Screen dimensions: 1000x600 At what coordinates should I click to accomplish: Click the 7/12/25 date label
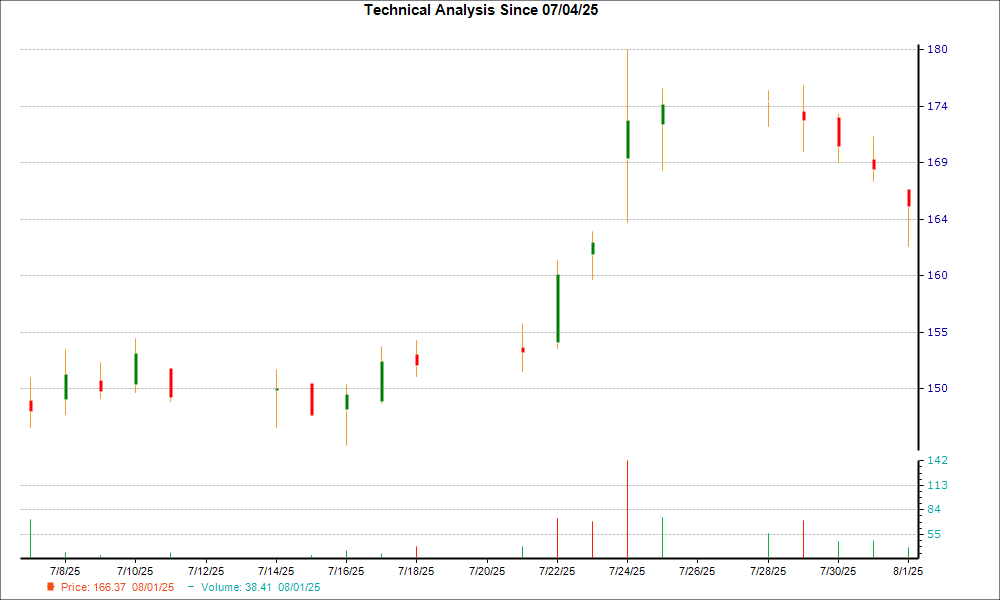(x=206, y=571)
